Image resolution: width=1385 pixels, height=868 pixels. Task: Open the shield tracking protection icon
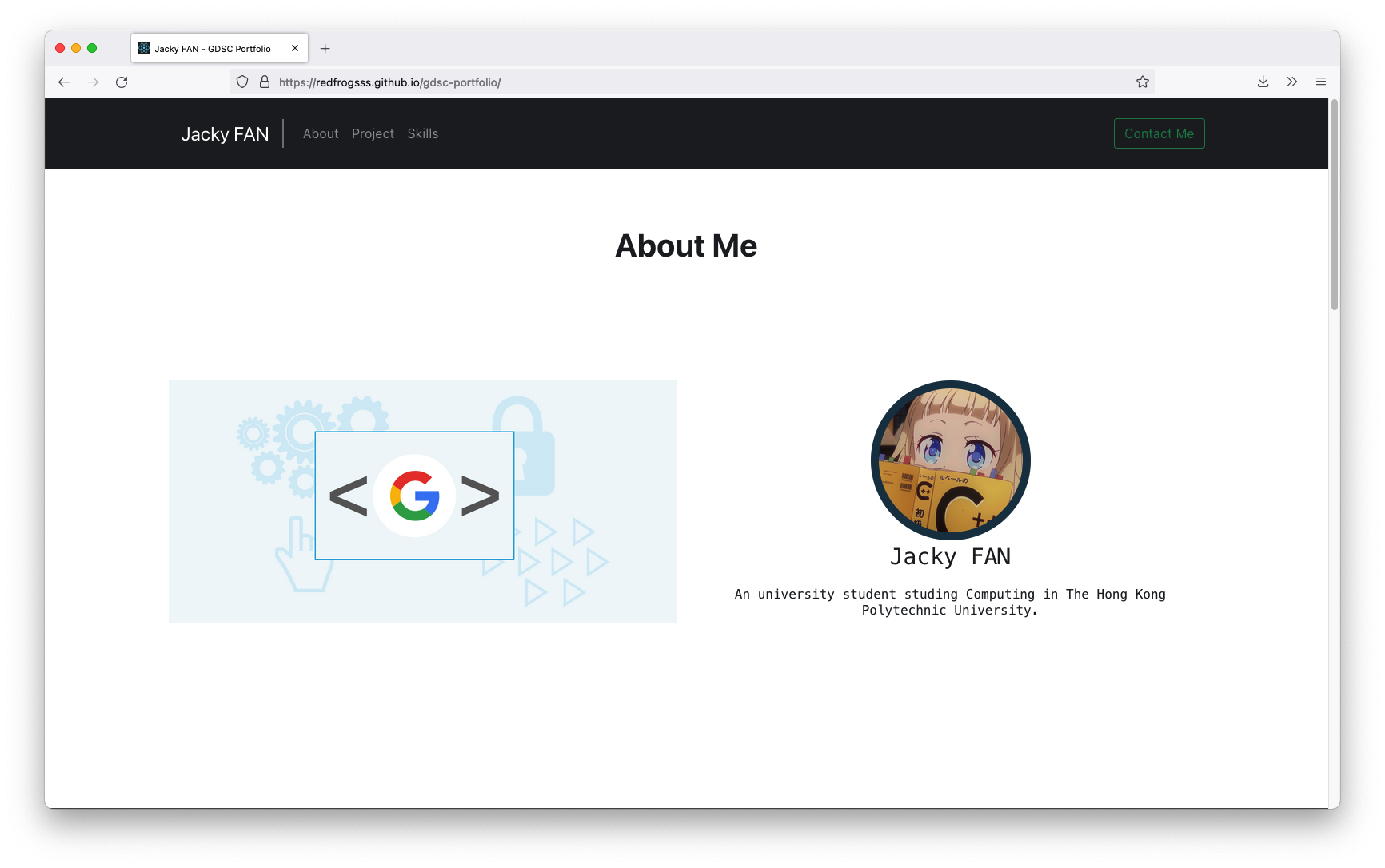coord(242,82)
